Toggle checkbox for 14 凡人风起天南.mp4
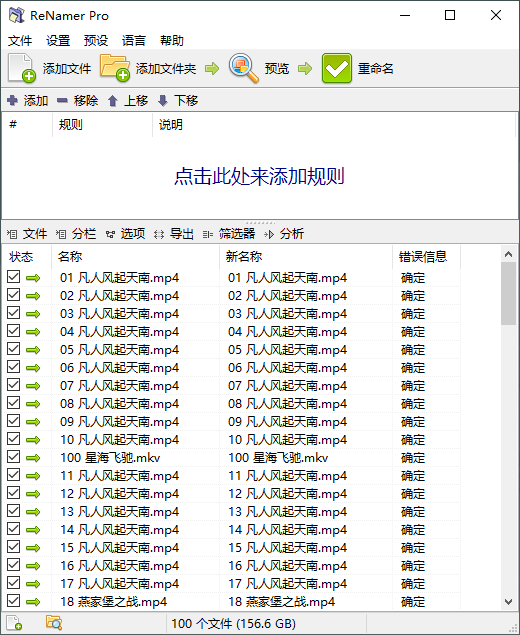 13,529
